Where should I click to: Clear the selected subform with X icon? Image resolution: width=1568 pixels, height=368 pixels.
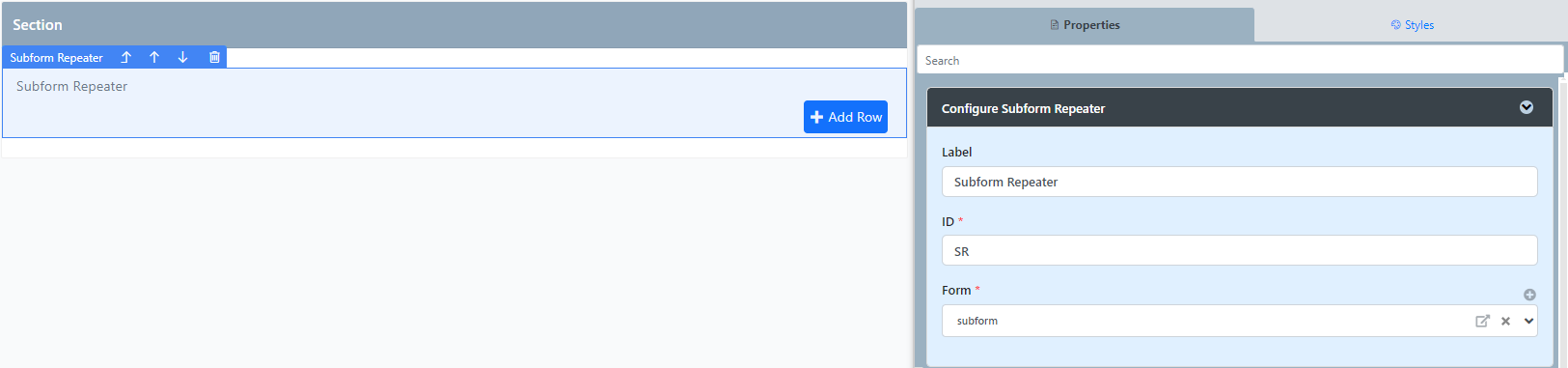click(x=1505, y=321)
